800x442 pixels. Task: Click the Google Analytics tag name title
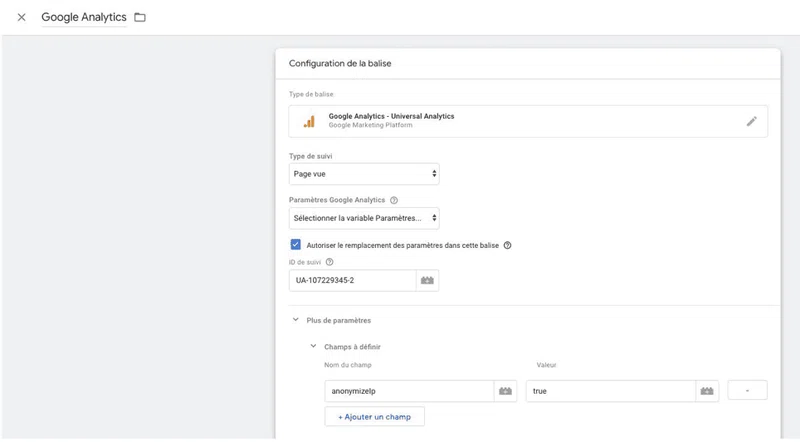pos(84,17)
